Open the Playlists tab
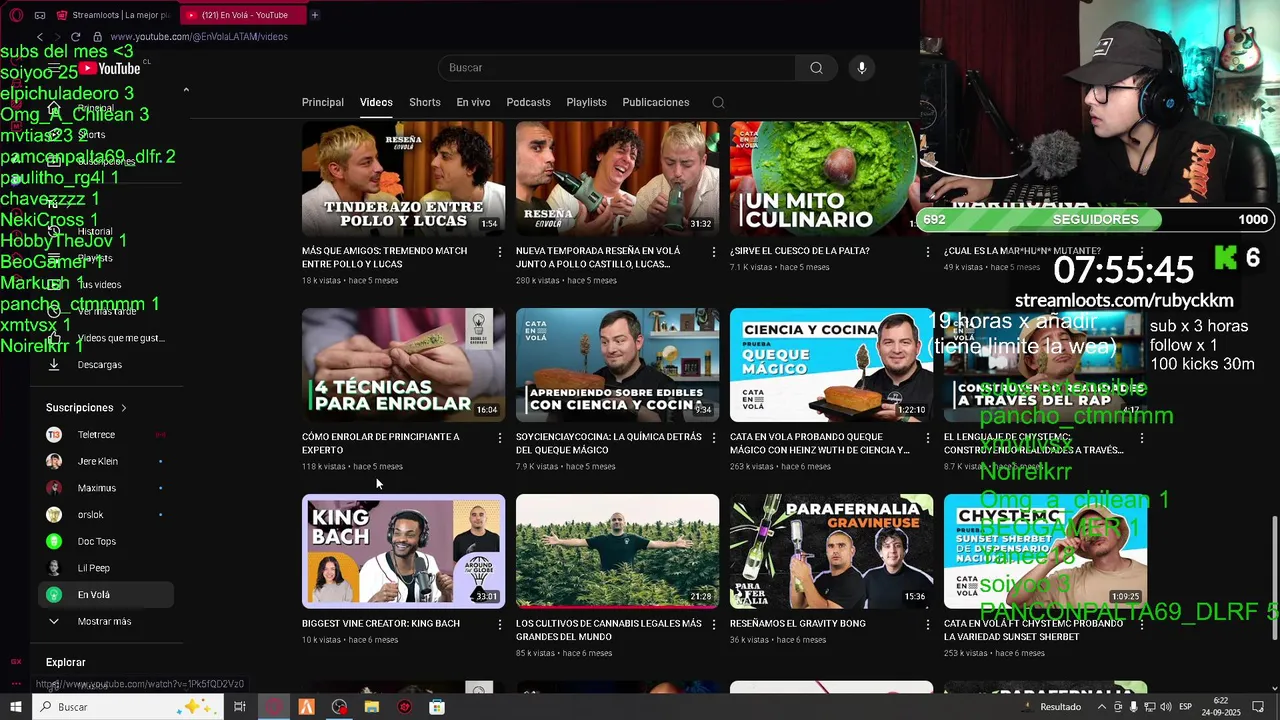Screen dimensions: 1280x720 586,102
